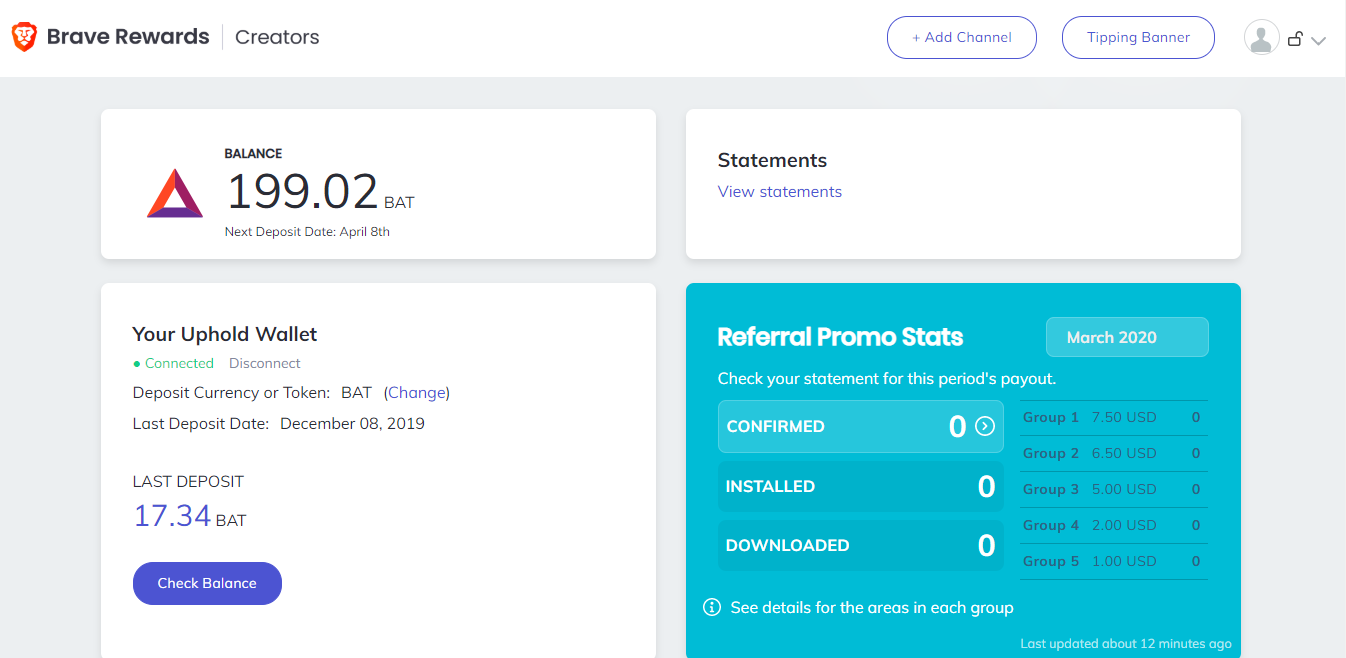Click the 199.02 balance amount
The height and width of the screenshot is (658, 1346).
click(303, 191)
